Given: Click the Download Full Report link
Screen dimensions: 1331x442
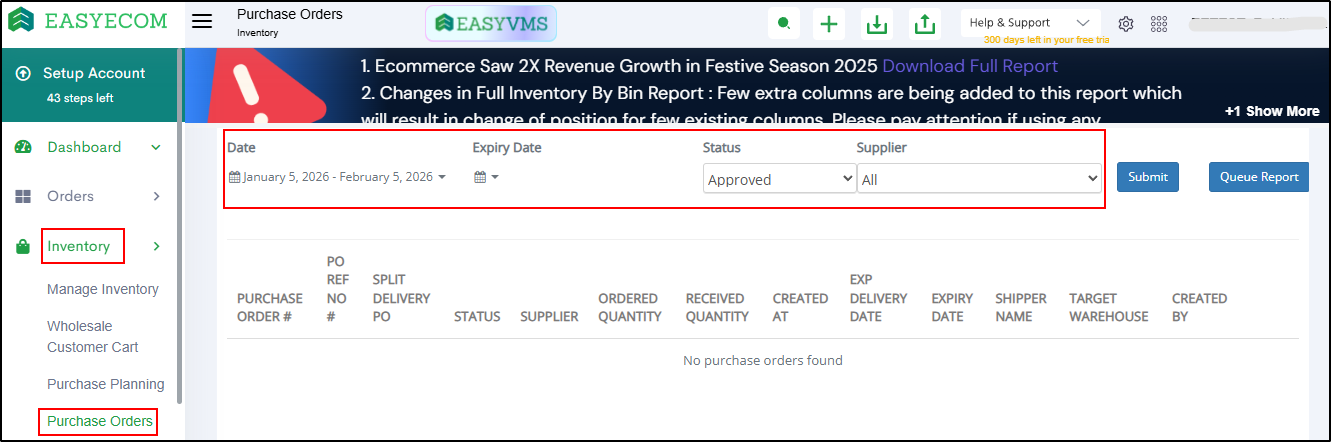Looking at the screenshot, I should 969,66.
